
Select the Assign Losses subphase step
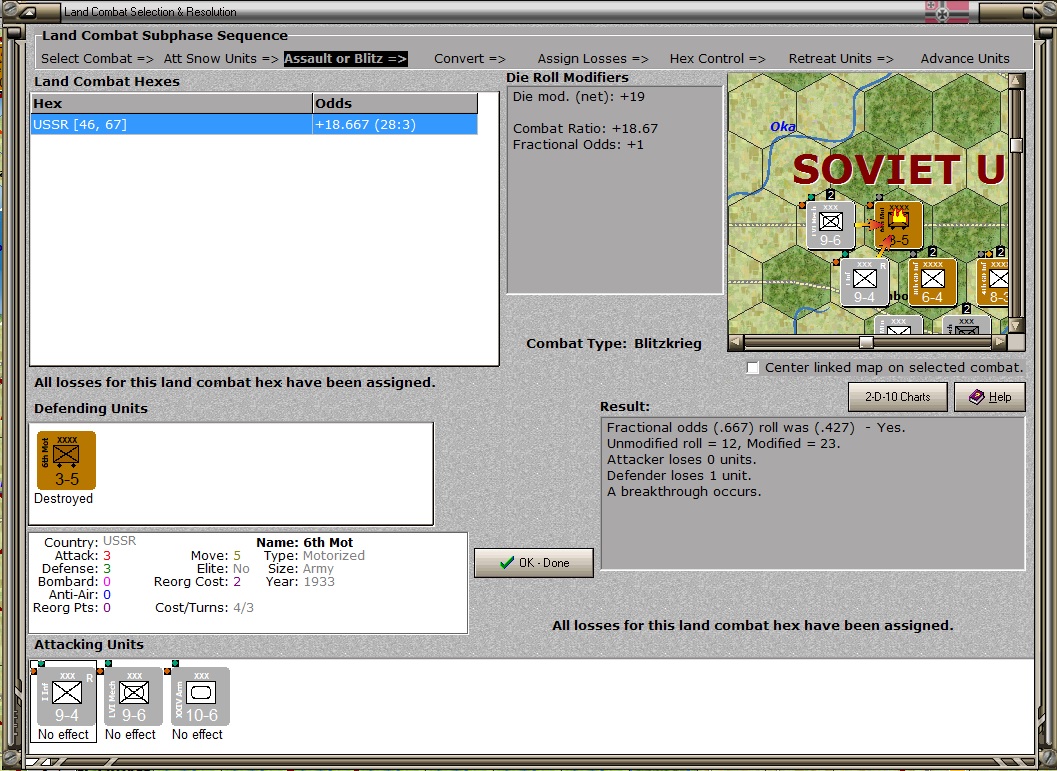(593, 59)
